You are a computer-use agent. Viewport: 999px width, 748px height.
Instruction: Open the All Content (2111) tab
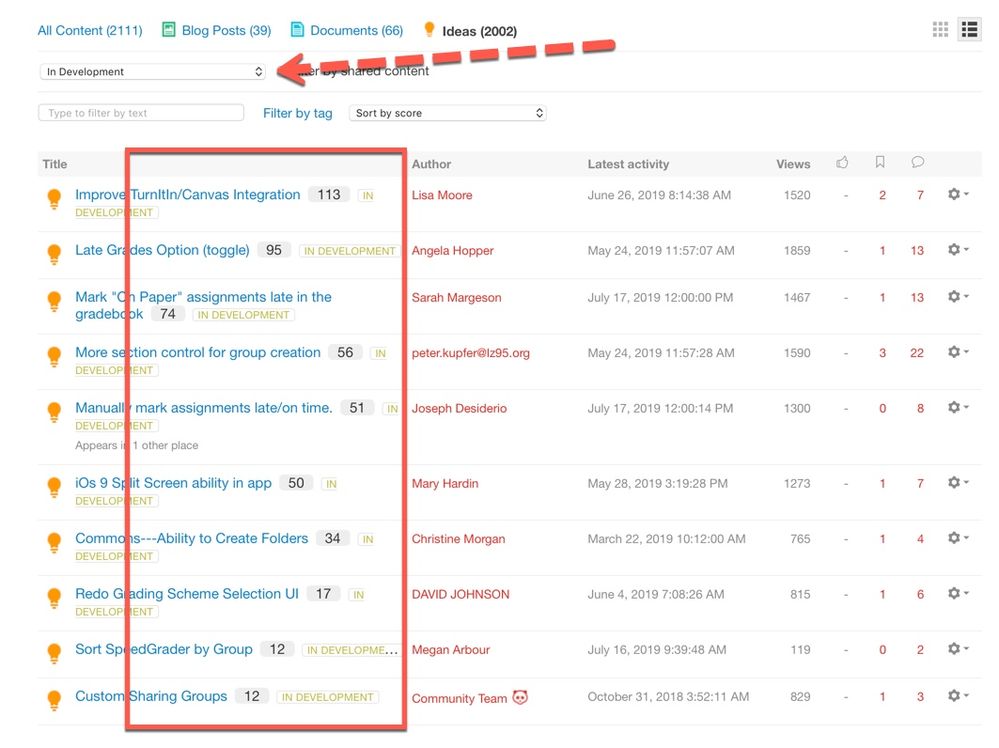(x=90, y=31)
